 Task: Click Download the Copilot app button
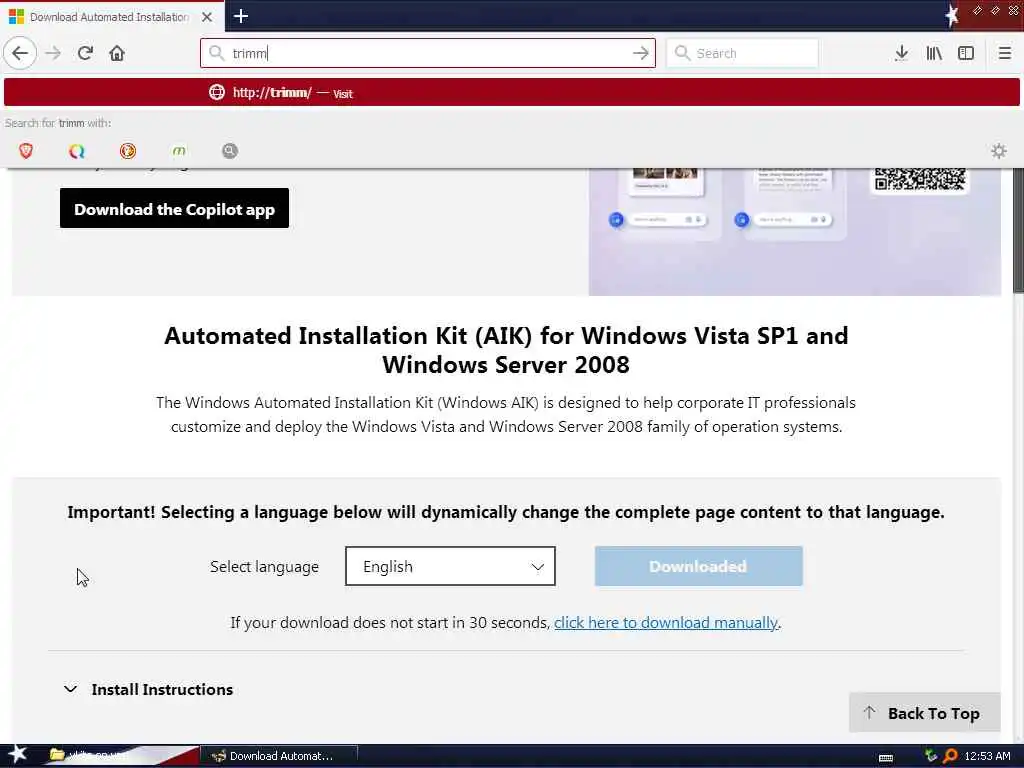pos(174,208)
